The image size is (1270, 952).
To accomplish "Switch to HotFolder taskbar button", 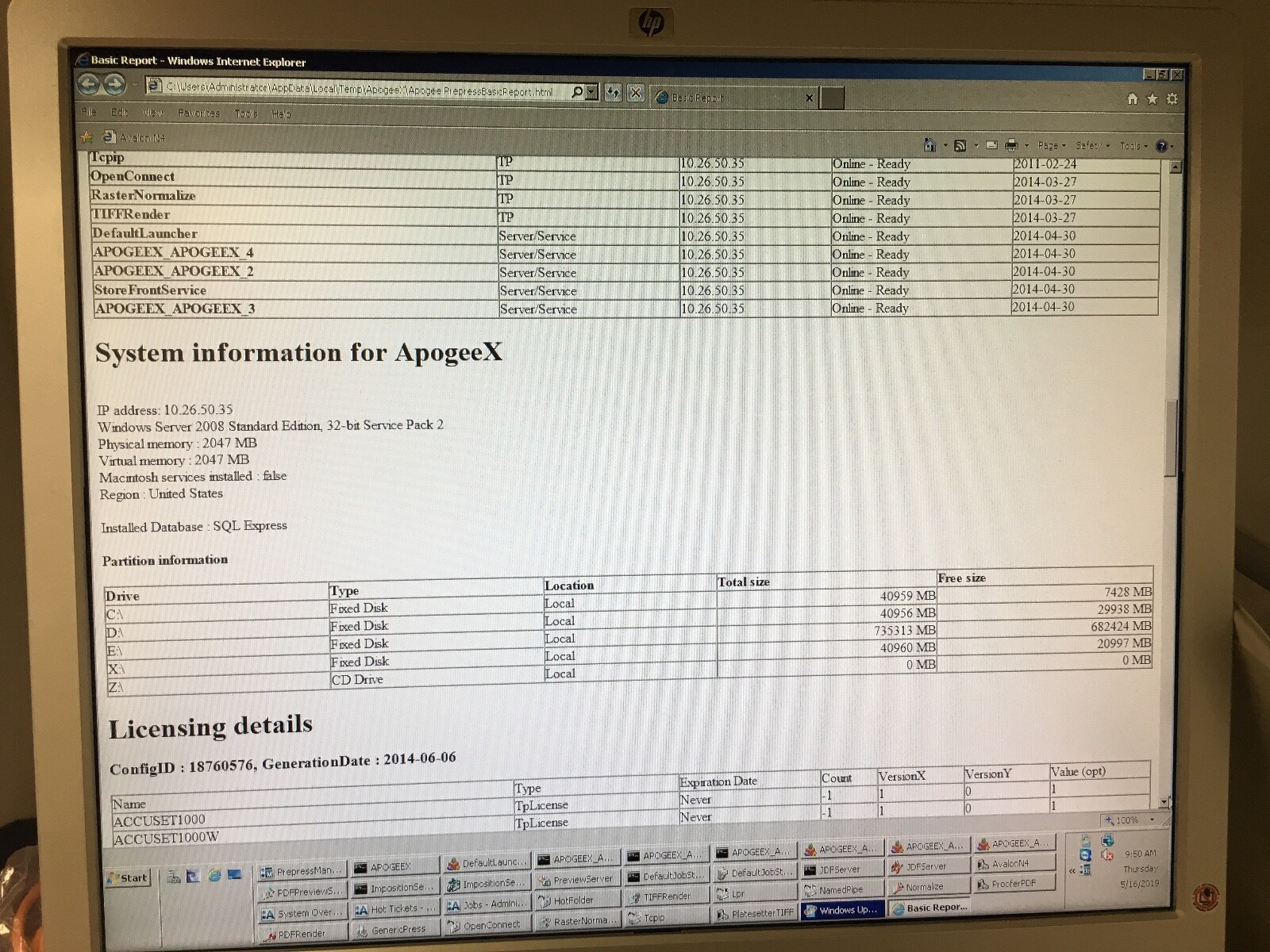I will click(576, 900).
